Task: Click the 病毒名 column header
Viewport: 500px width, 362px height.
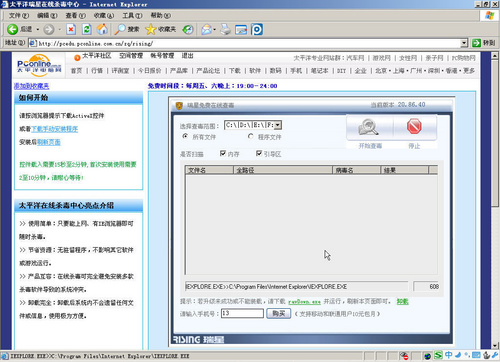Action: pos(356,170)
